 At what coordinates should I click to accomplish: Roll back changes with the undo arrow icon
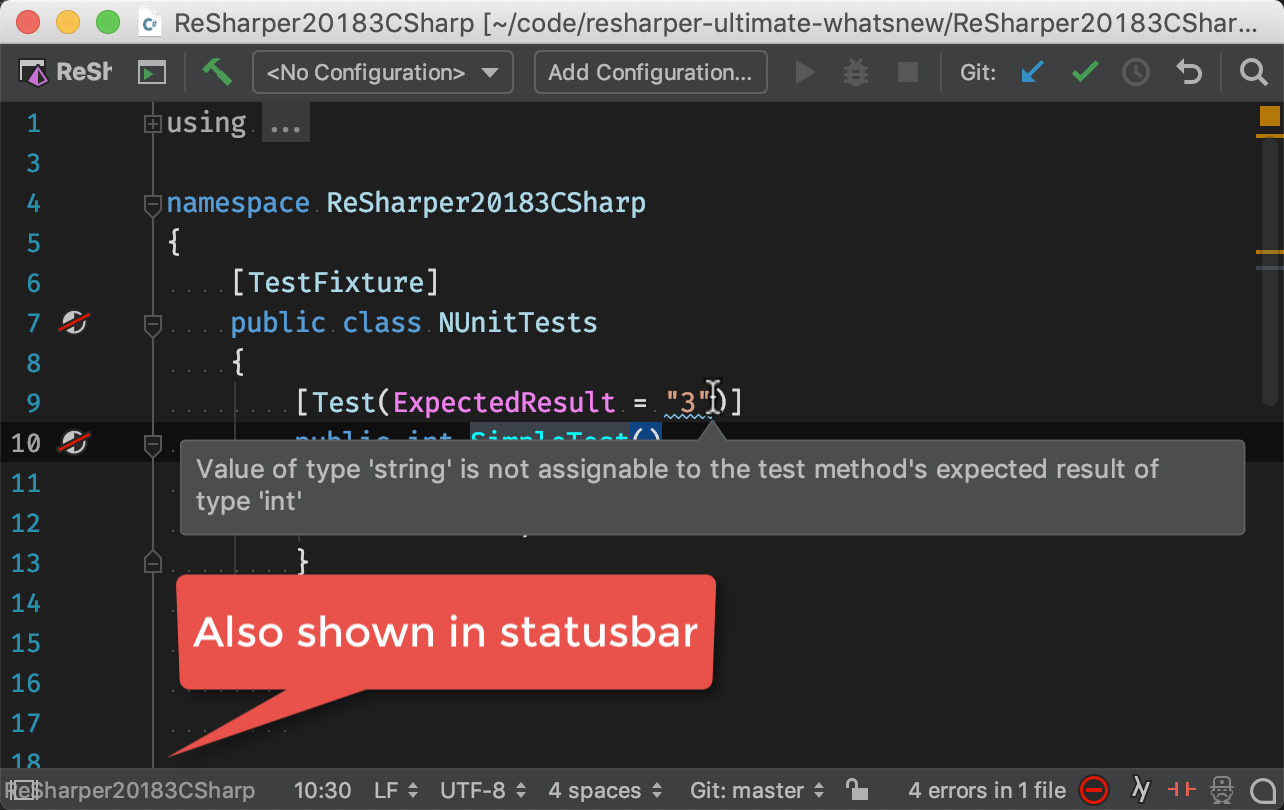(1187, 71)
